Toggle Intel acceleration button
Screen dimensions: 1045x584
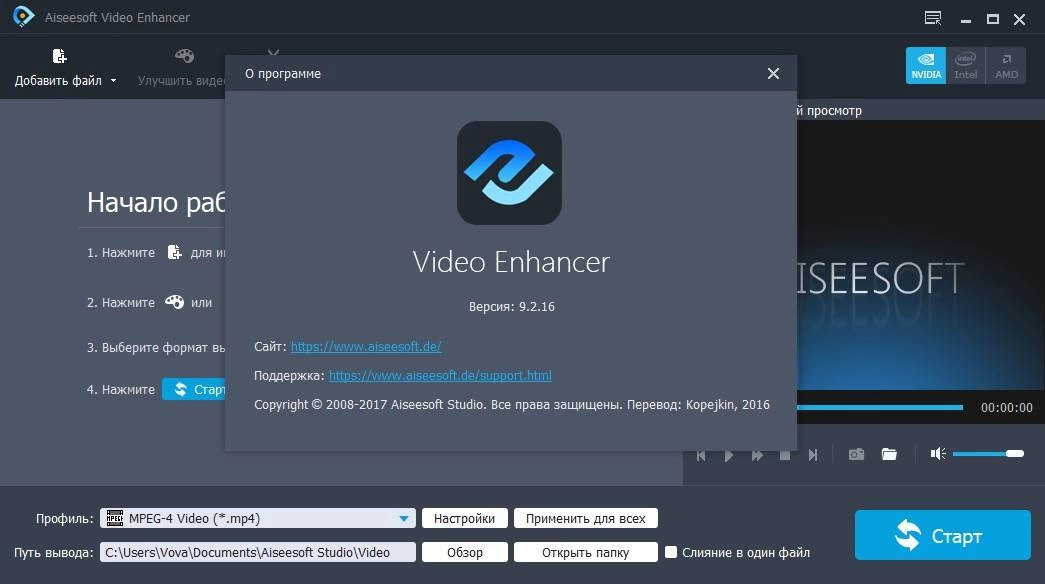[966, 65]
